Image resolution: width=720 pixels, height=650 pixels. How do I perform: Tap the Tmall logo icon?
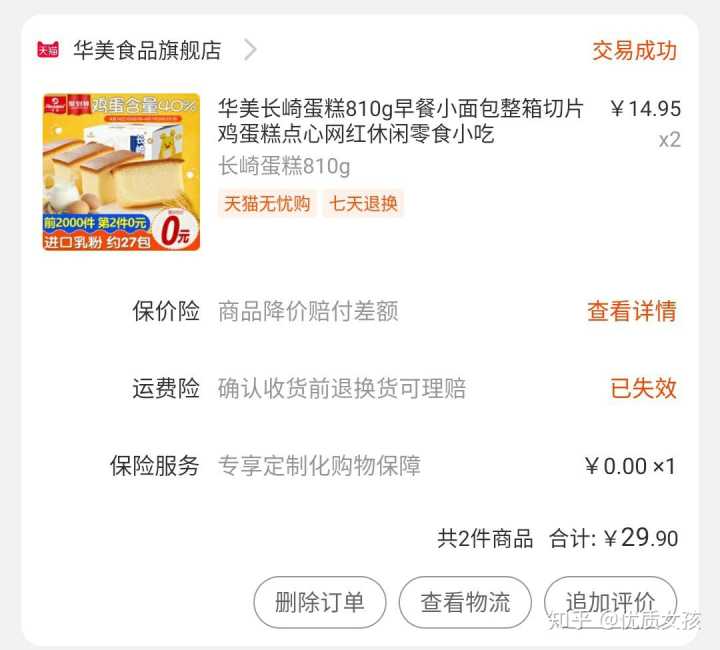[48, 50]
